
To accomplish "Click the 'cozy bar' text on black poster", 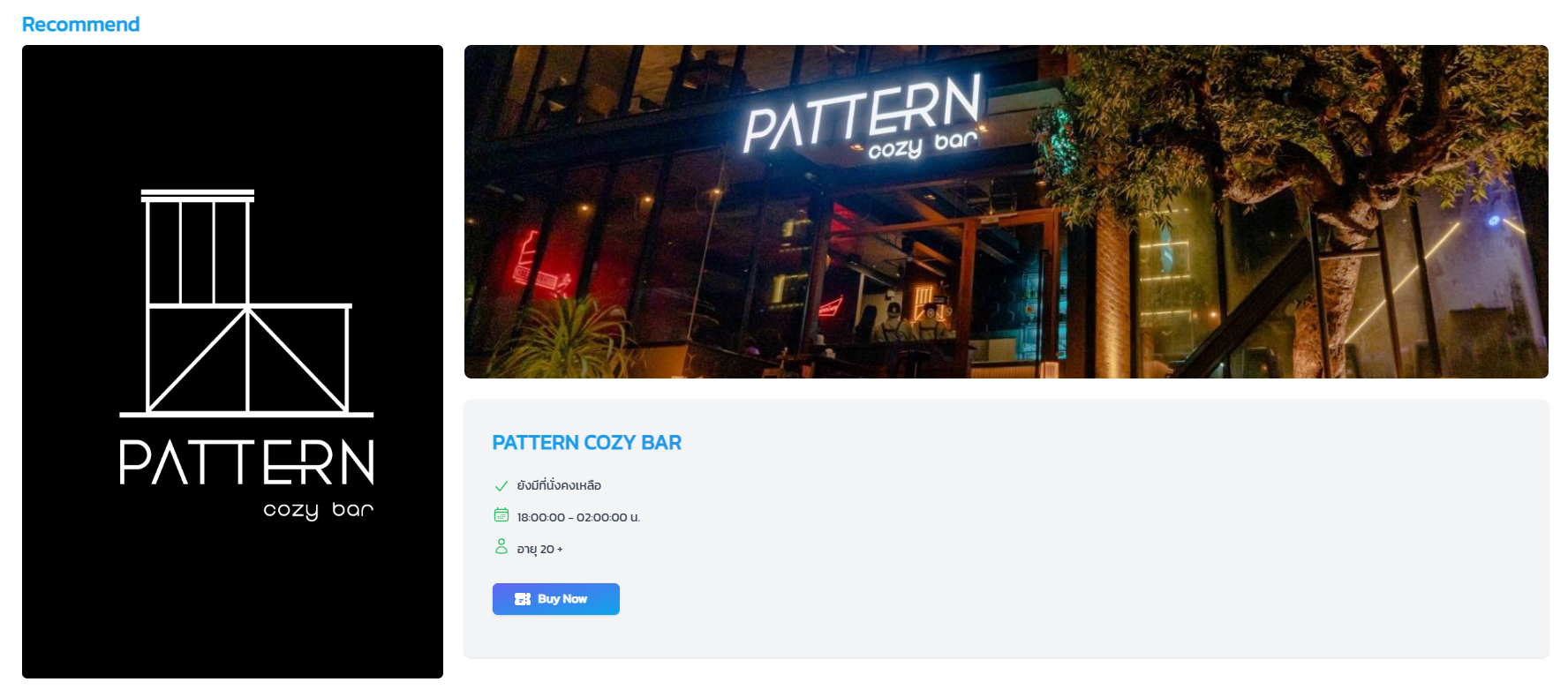I will (318, 511).
